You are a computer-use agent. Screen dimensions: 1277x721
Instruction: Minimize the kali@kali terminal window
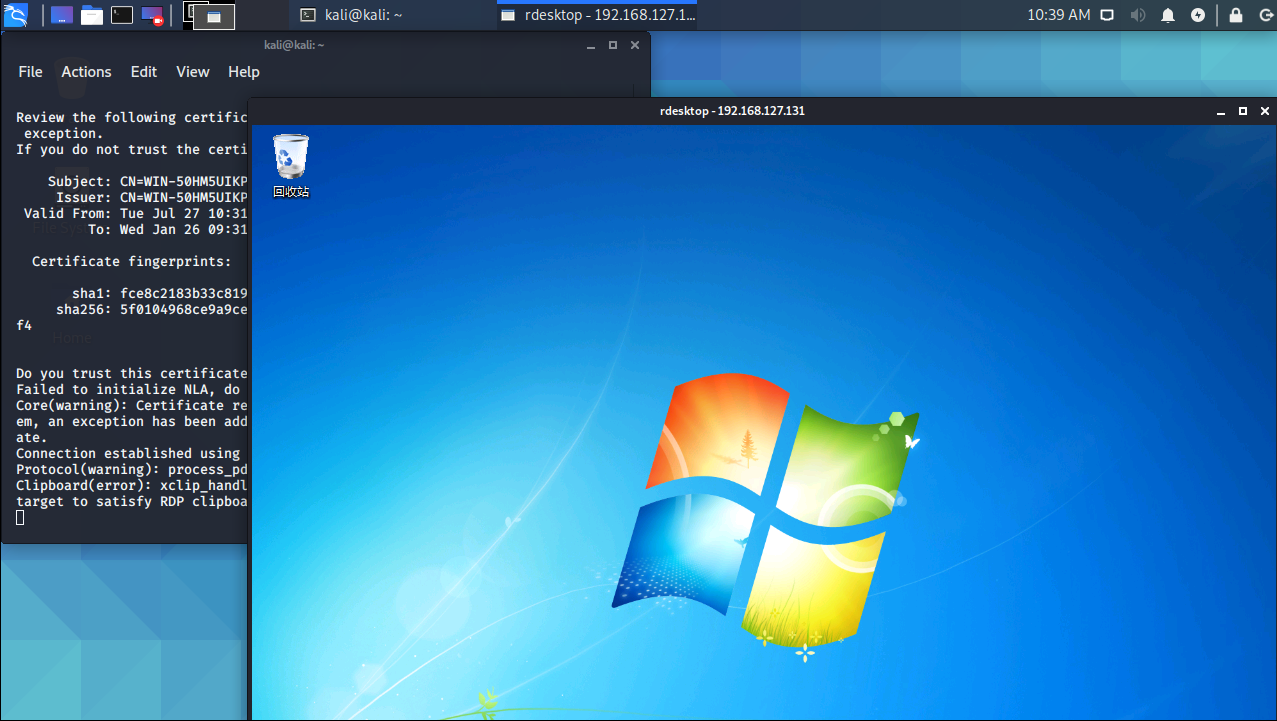pos(591,45)
